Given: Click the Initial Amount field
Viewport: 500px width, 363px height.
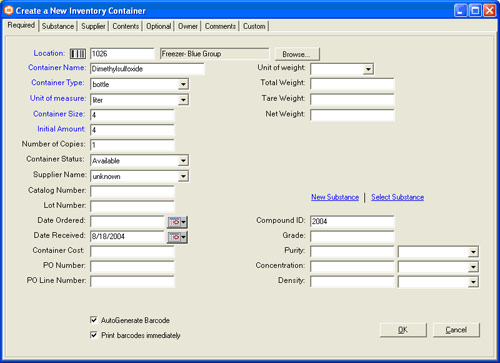Looking at the screenshot, I should (x=132, y=130).
